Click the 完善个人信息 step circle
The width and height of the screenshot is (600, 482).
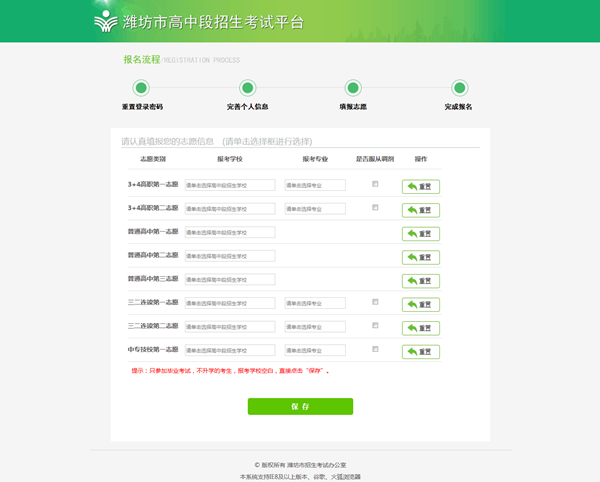pyautogui.click(x=248, y=88)
